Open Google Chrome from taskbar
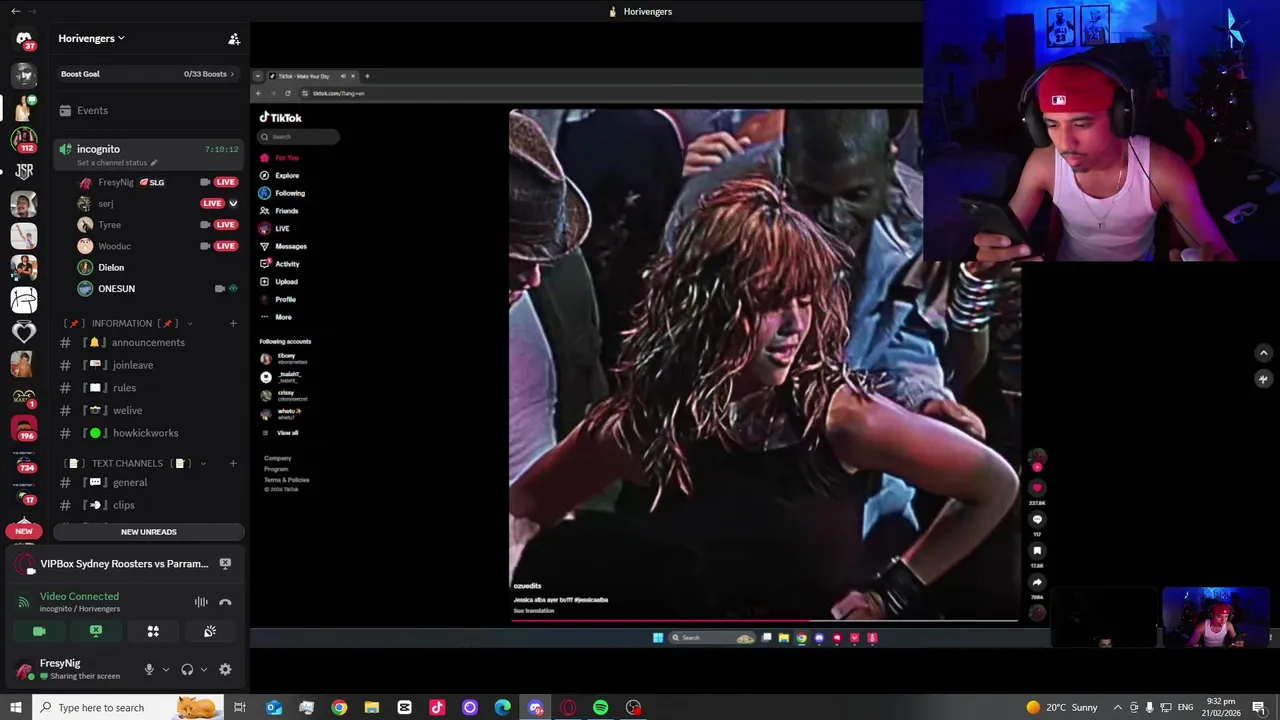This screenshot has height=720, width=1280. click(x=339, y=707)
